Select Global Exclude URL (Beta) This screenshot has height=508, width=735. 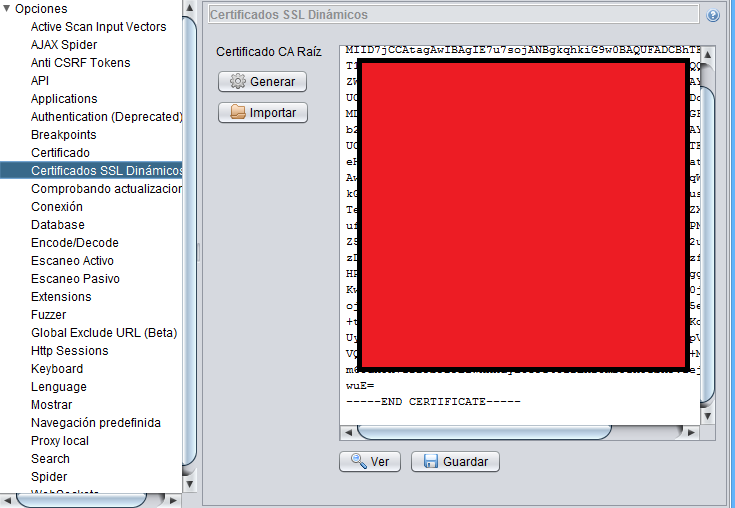104,332
